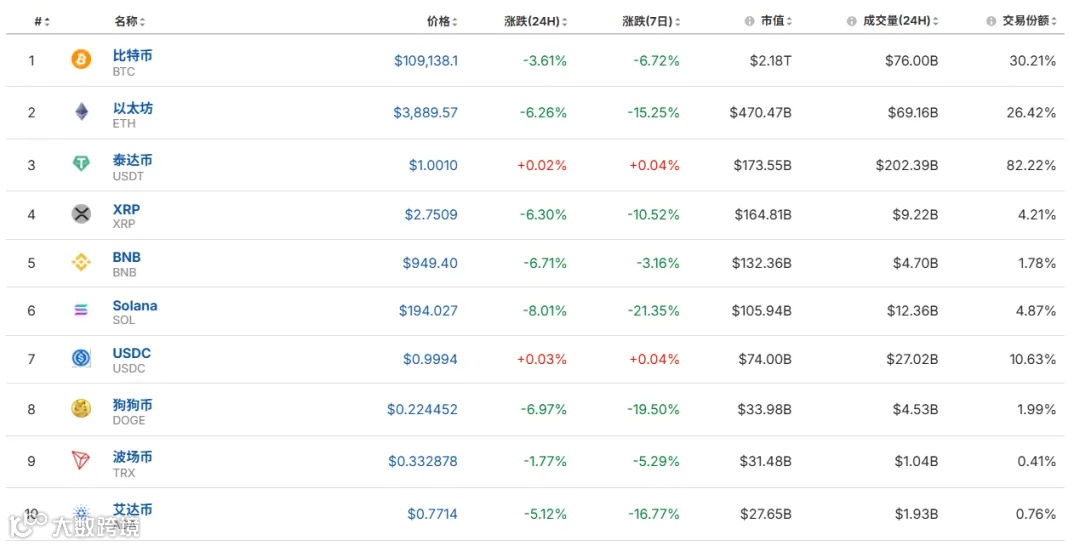The image size is (1080, 546).
Task: Click 艾达币 price $0.7714
Action: pos(433,514)
